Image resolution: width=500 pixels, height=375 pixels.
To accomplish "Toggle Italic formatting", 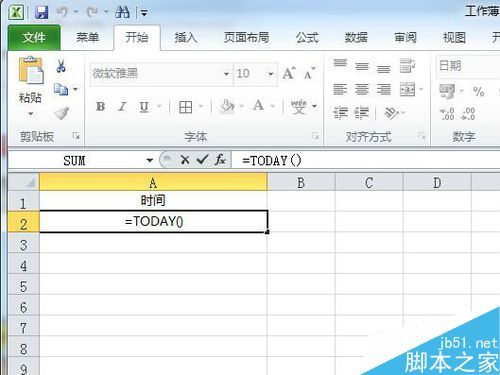I will pos(122,107).
